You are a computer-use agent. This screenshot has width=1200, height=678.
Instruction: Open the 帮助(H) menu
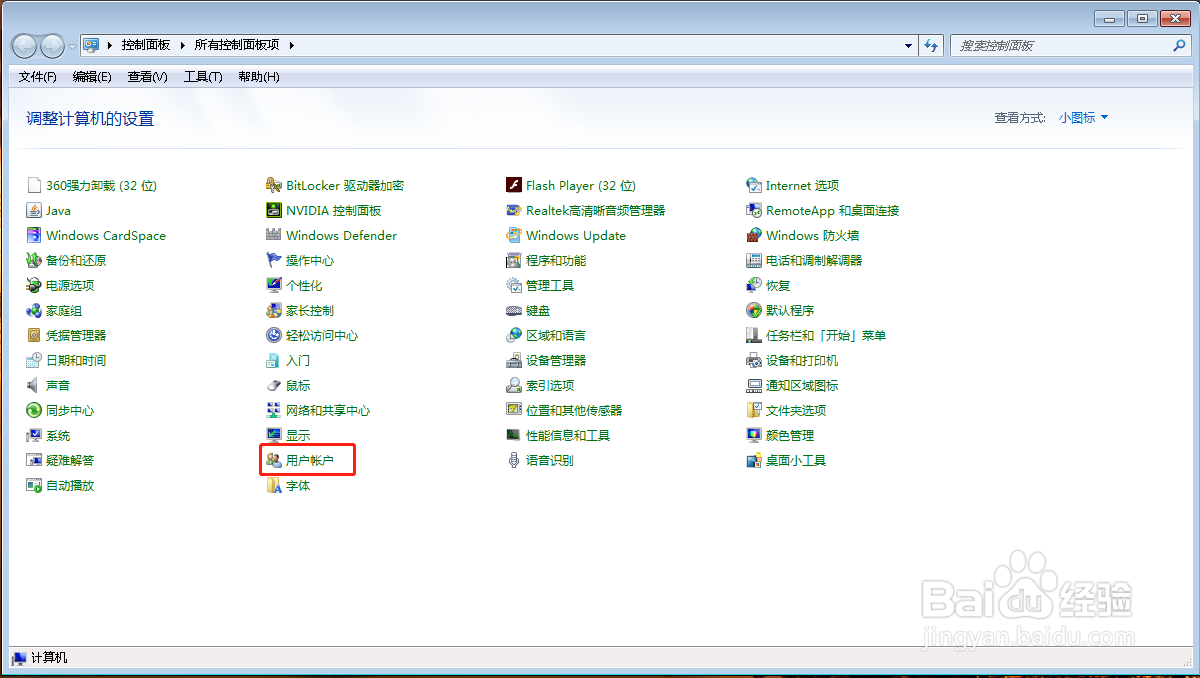tap(259, 77)
